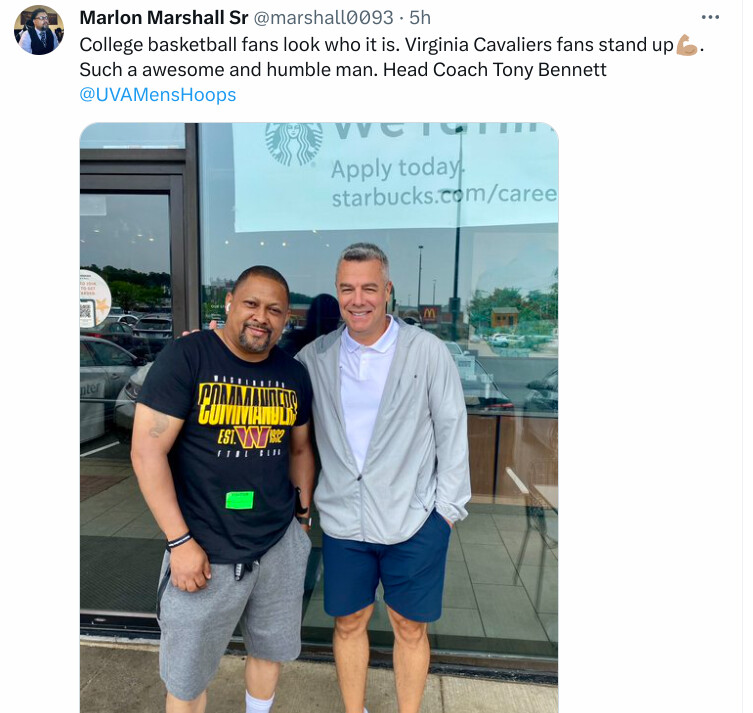Open the 5h timestamp permalink
This screenshot has height=713, width=753.
(420, 18)
